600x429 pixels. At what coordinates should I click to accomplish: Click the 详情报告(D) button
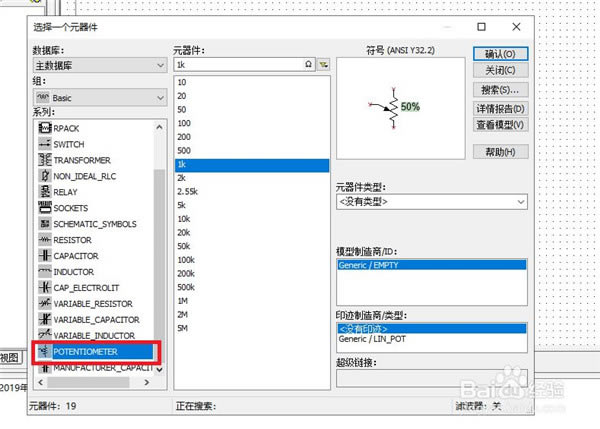(x=501, y=109)
